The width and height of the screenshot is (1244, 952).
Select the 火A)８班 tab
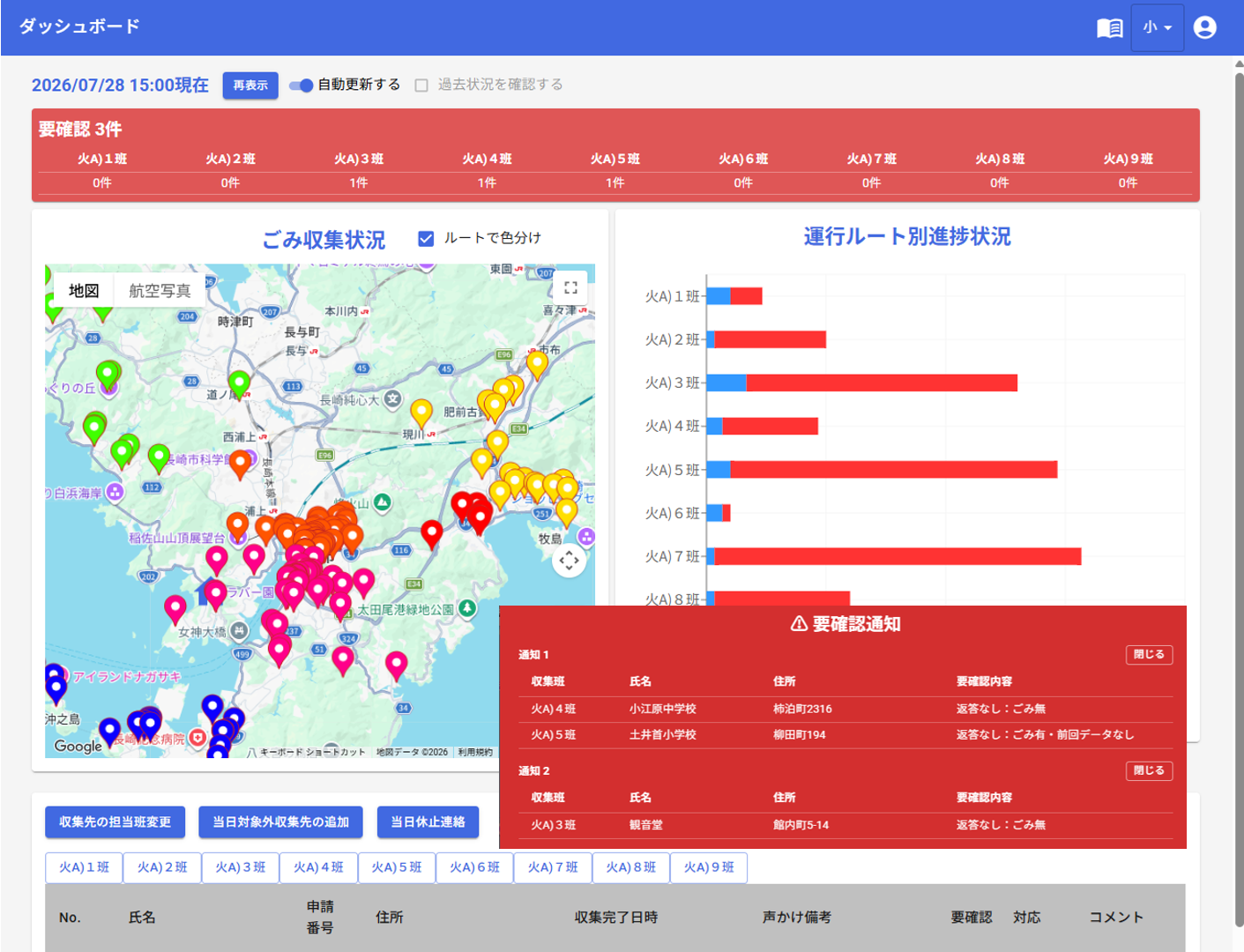[631, 867]
